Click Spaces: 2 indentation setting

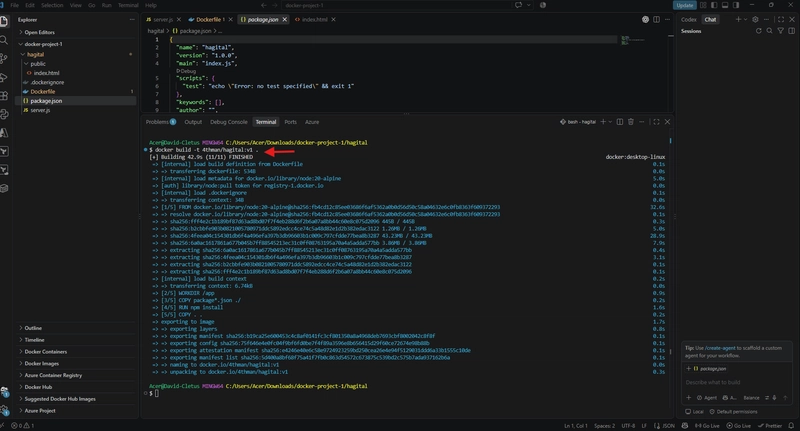pyautogui.click(x=604, y=425)
